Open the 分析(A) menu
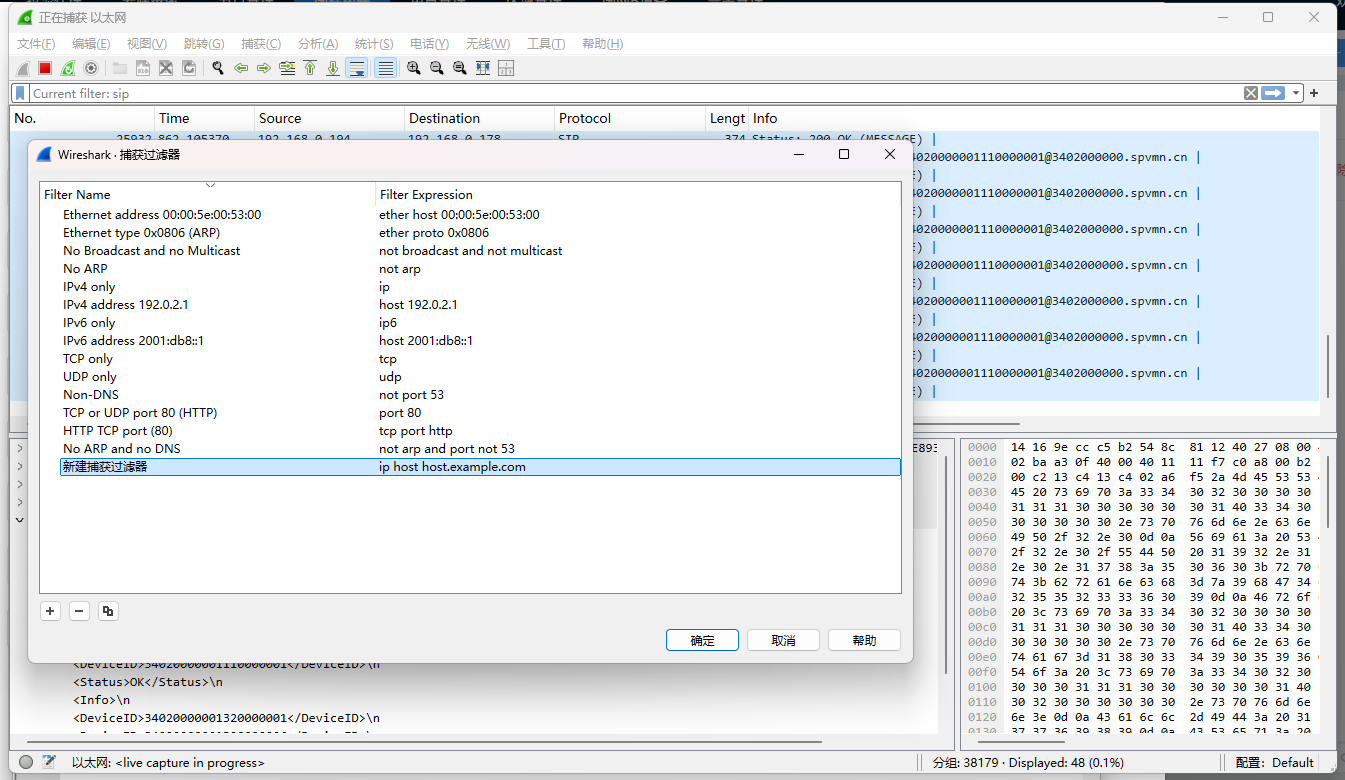The width and height of the screenshot is (1345, 780). point(319,44)
